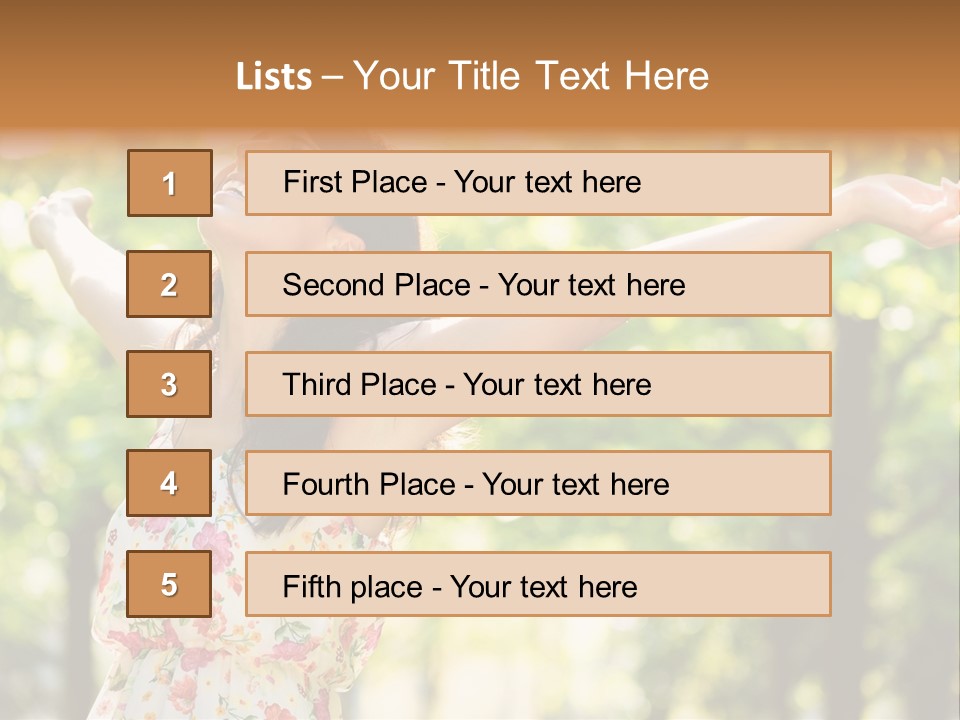Screen dimensions: 960x720
Task: Click the woman's floral dress in the background
Action: [x=170, y=660]
